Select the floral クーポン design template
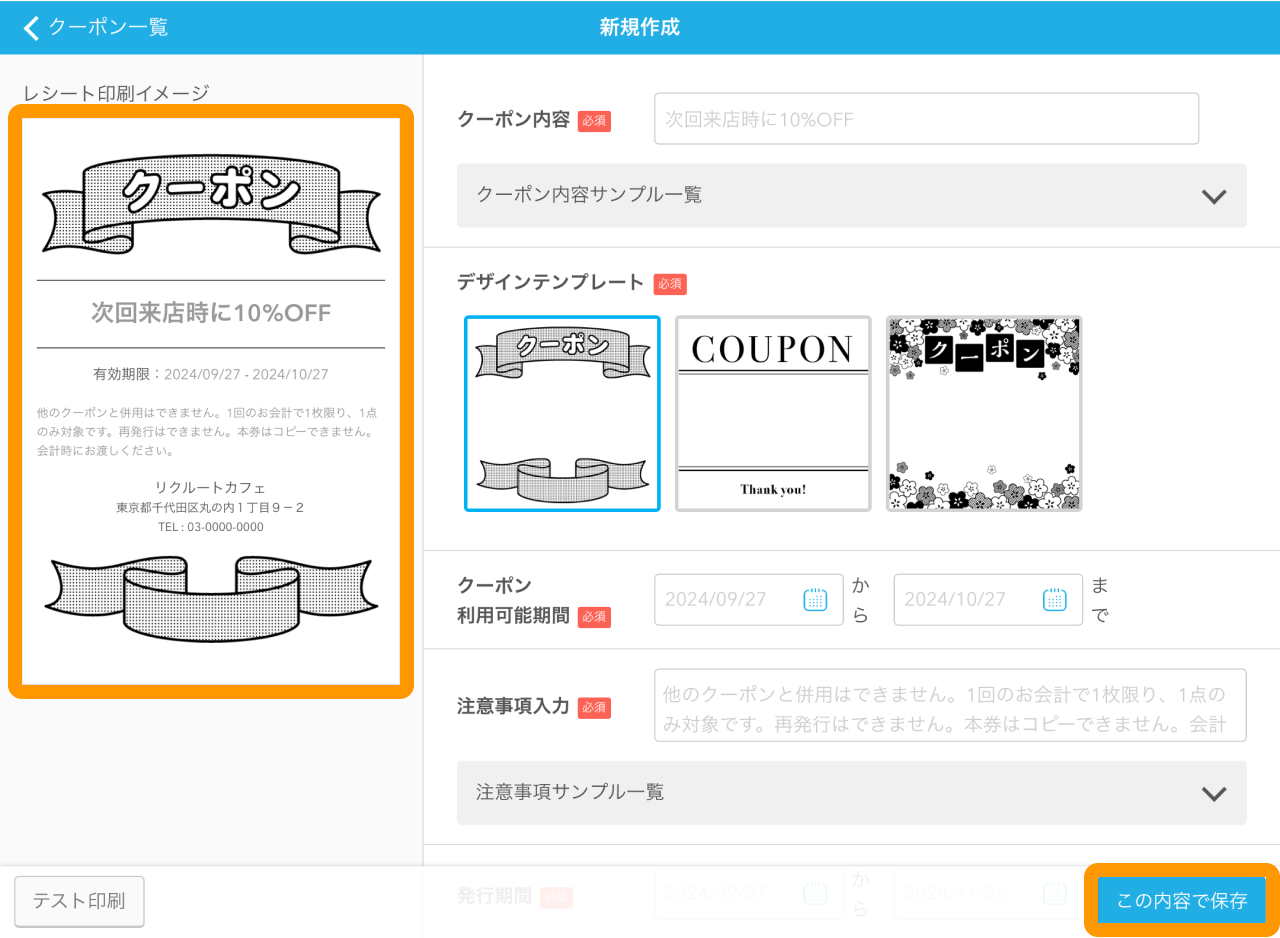Screen dimensions: 1280x938 984,413
